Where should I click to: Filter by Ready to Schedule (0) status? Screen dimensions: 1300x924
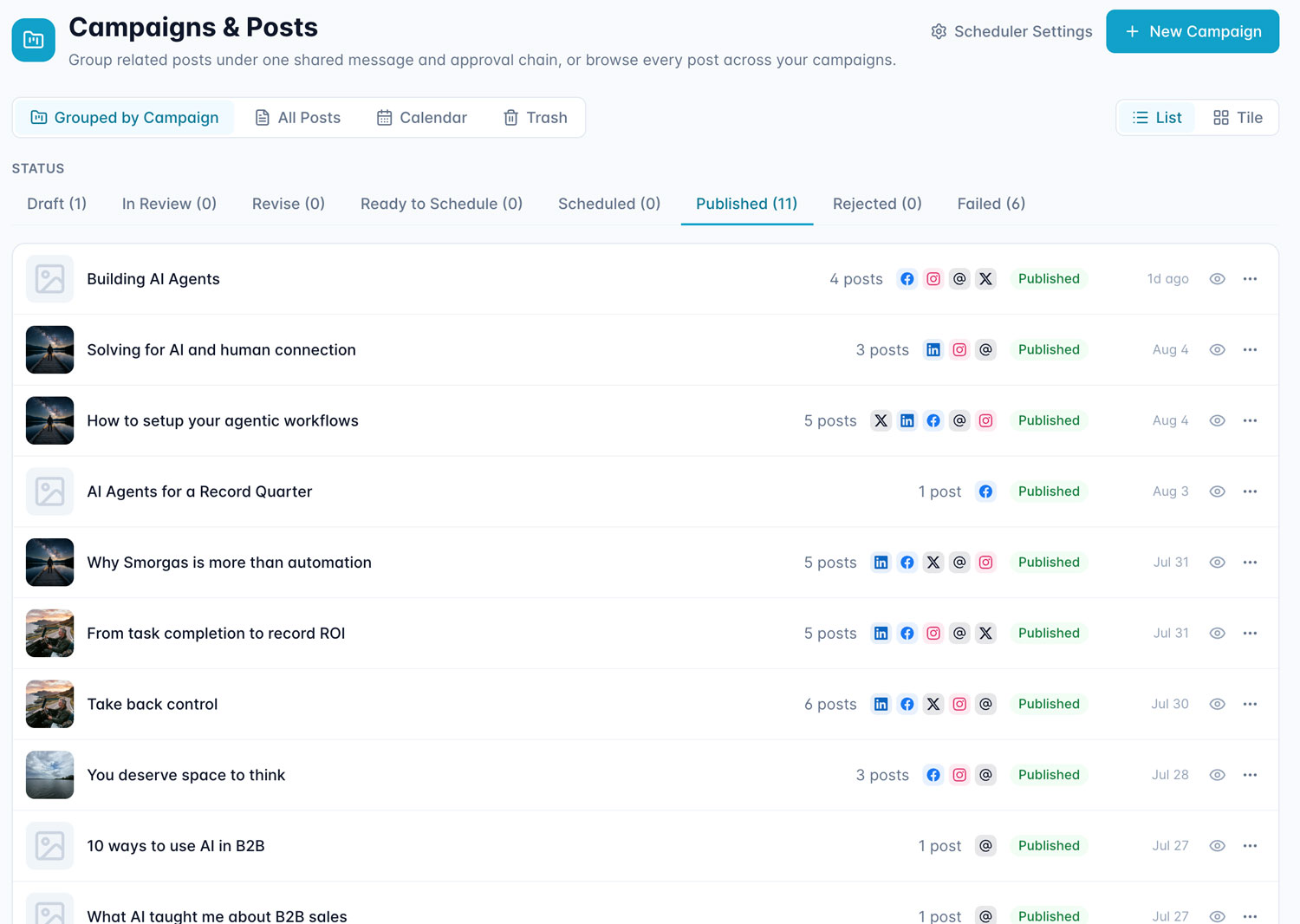(441, 204)
